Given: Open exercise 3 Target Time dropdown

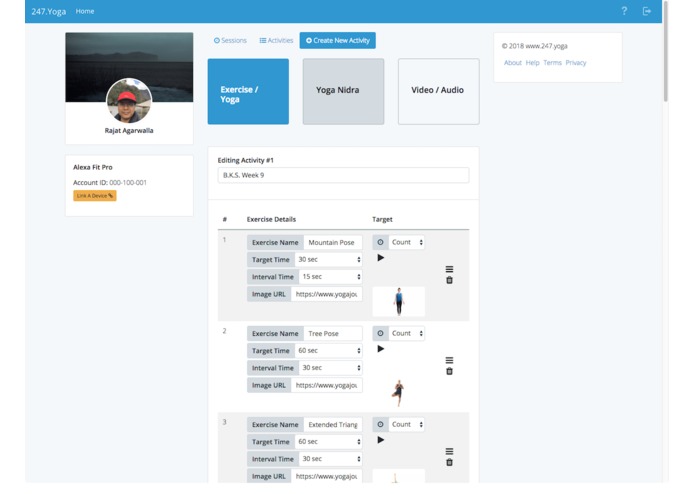Looking at the screenshot, I should (x=328, y=442).
